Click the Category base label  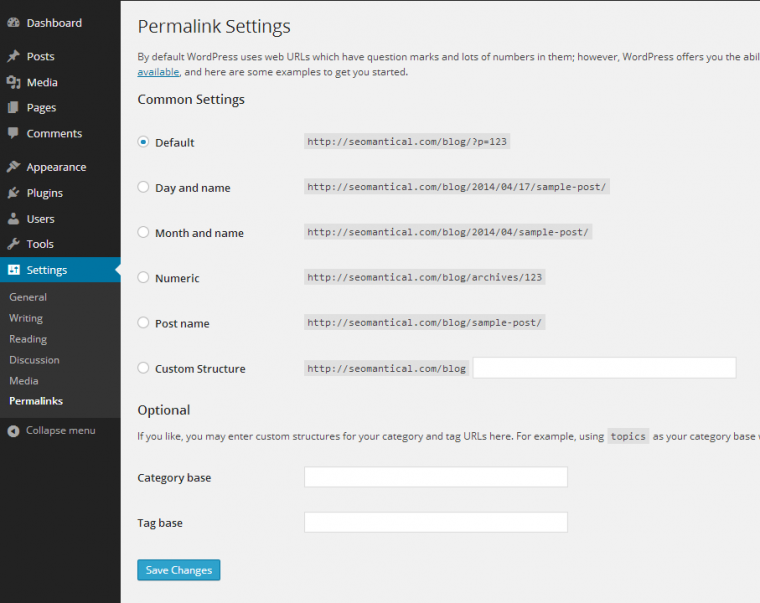tap(174, 477)
